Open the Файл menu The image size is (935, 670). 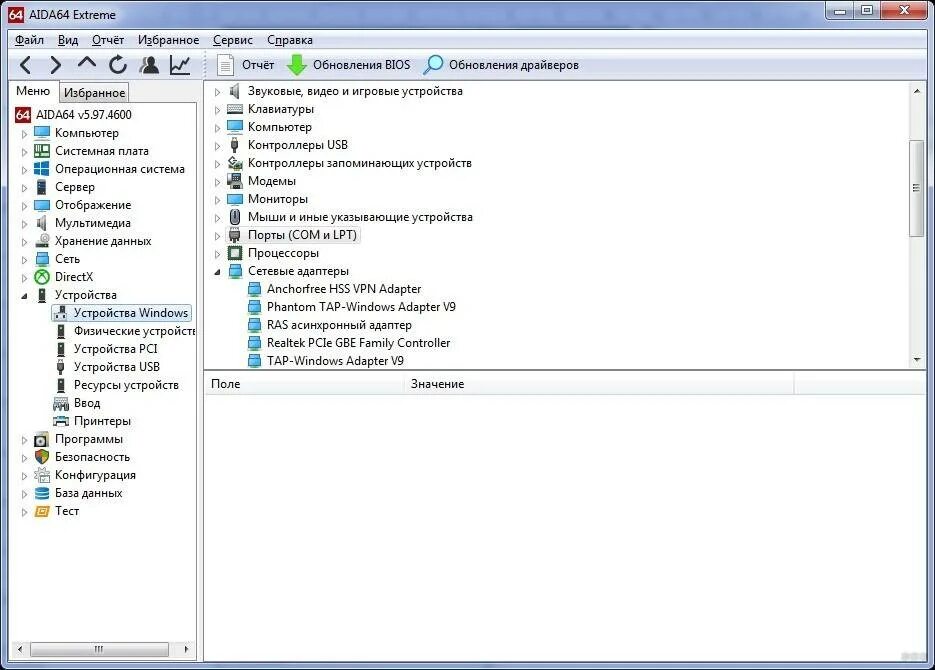coord(29,40)
